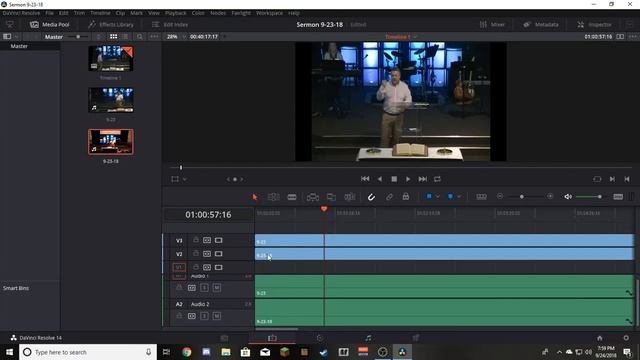Open the Effects Library panel

(x=111, y=24)
